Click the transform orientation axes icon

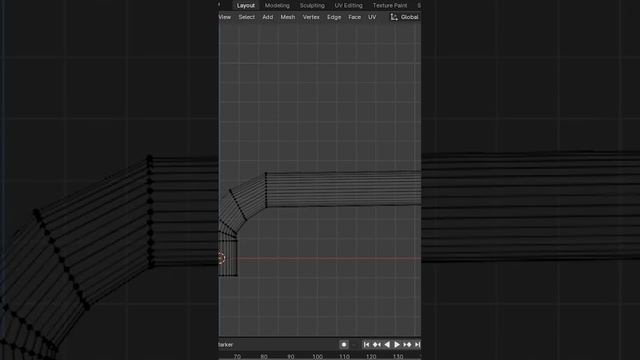[x=394, y=17]
